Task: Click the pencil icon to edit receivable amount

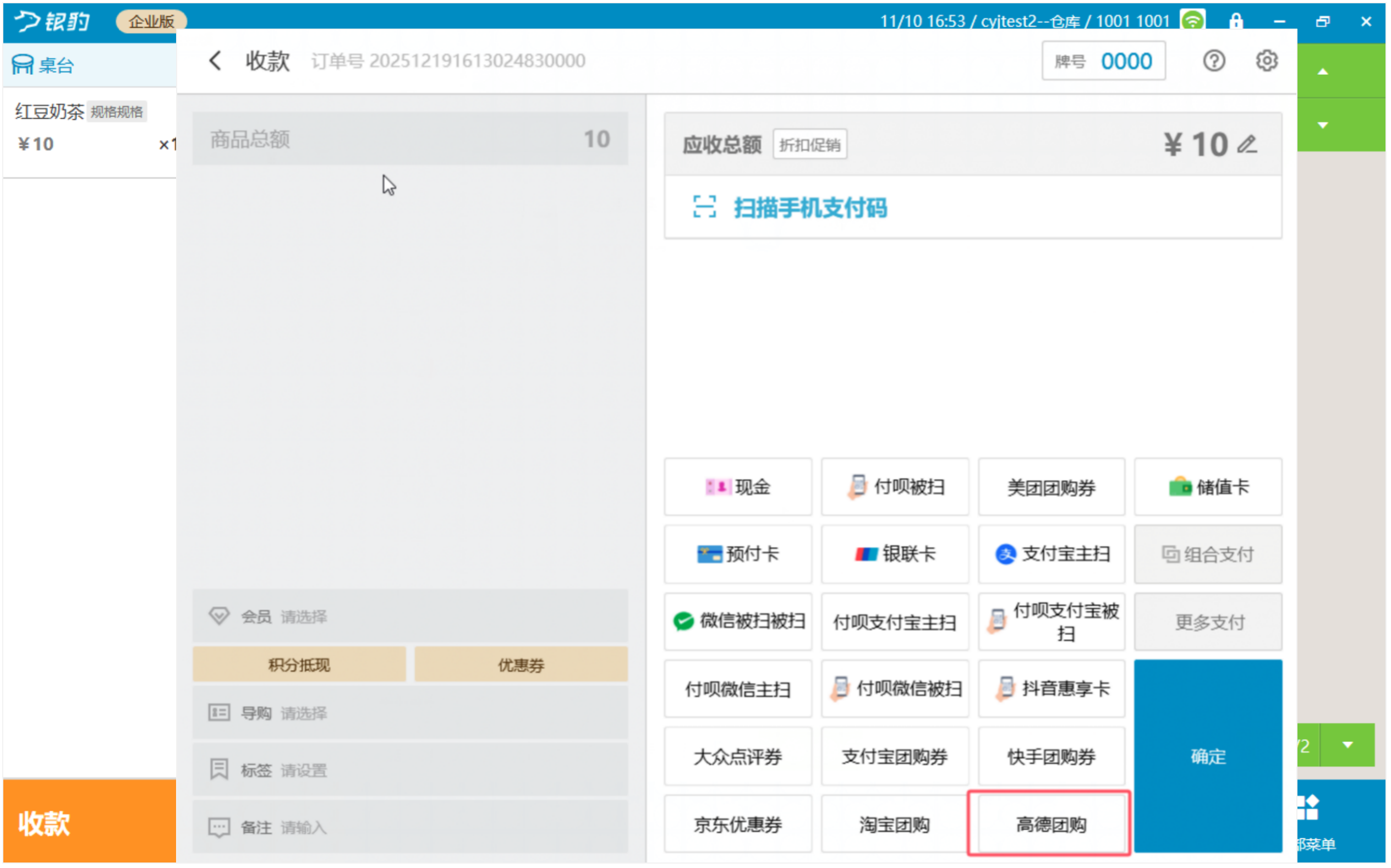Action: click(1248, 145)
